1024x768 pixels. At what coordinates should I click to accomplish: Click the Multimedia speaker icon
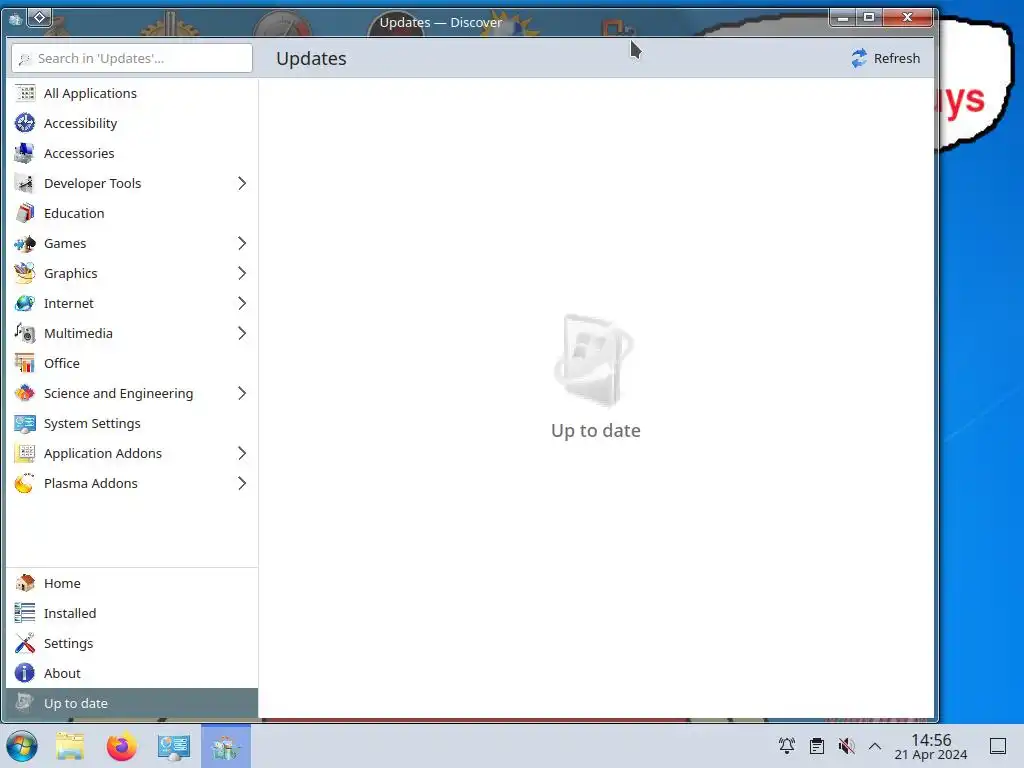(25, 334)
